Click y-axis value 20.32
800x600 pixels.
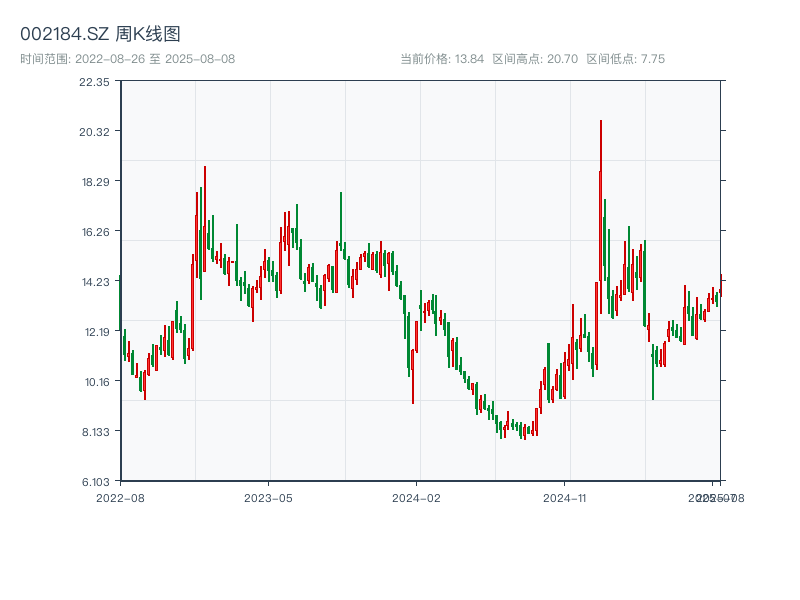click(94, 132)
